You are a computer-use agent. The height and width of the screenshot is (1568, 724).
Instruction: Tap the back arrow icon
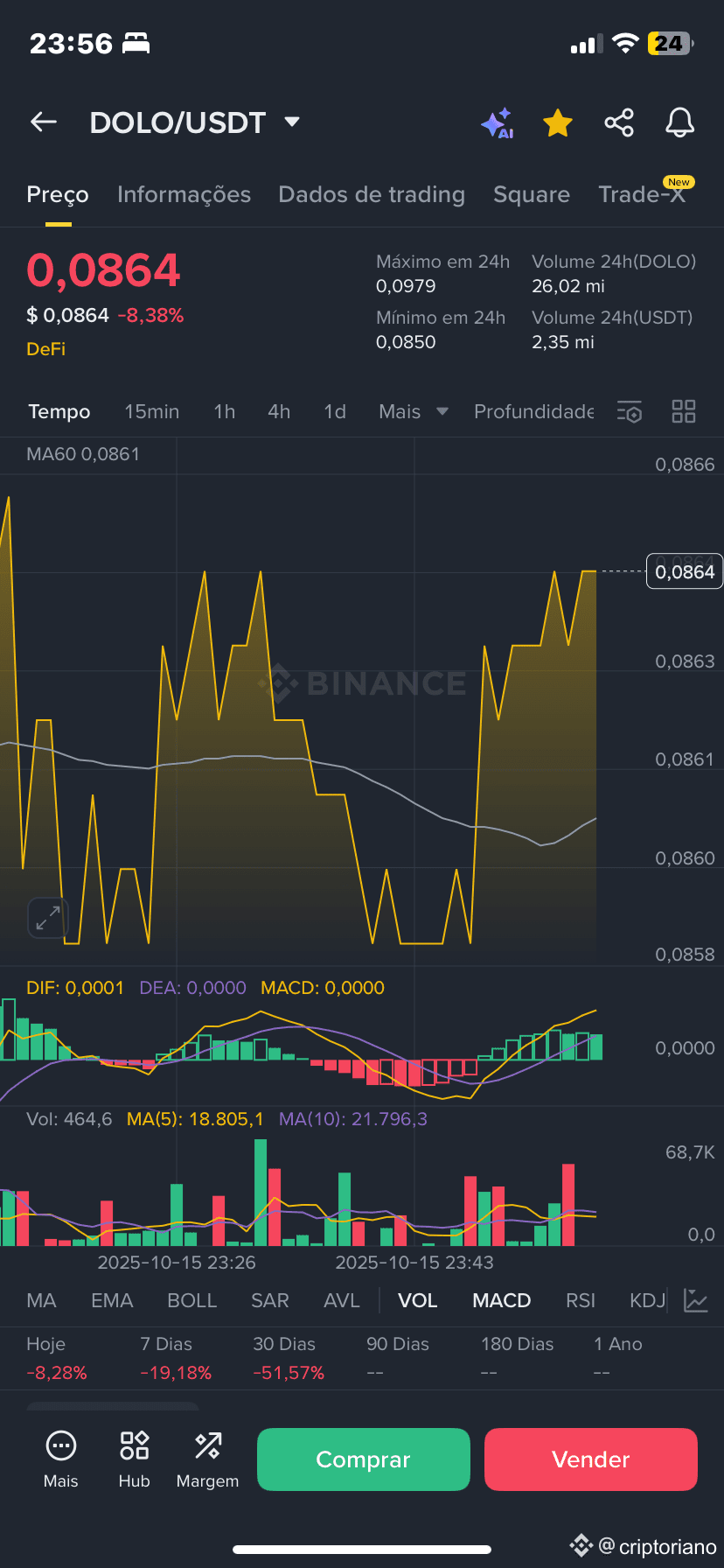point(44,122)
